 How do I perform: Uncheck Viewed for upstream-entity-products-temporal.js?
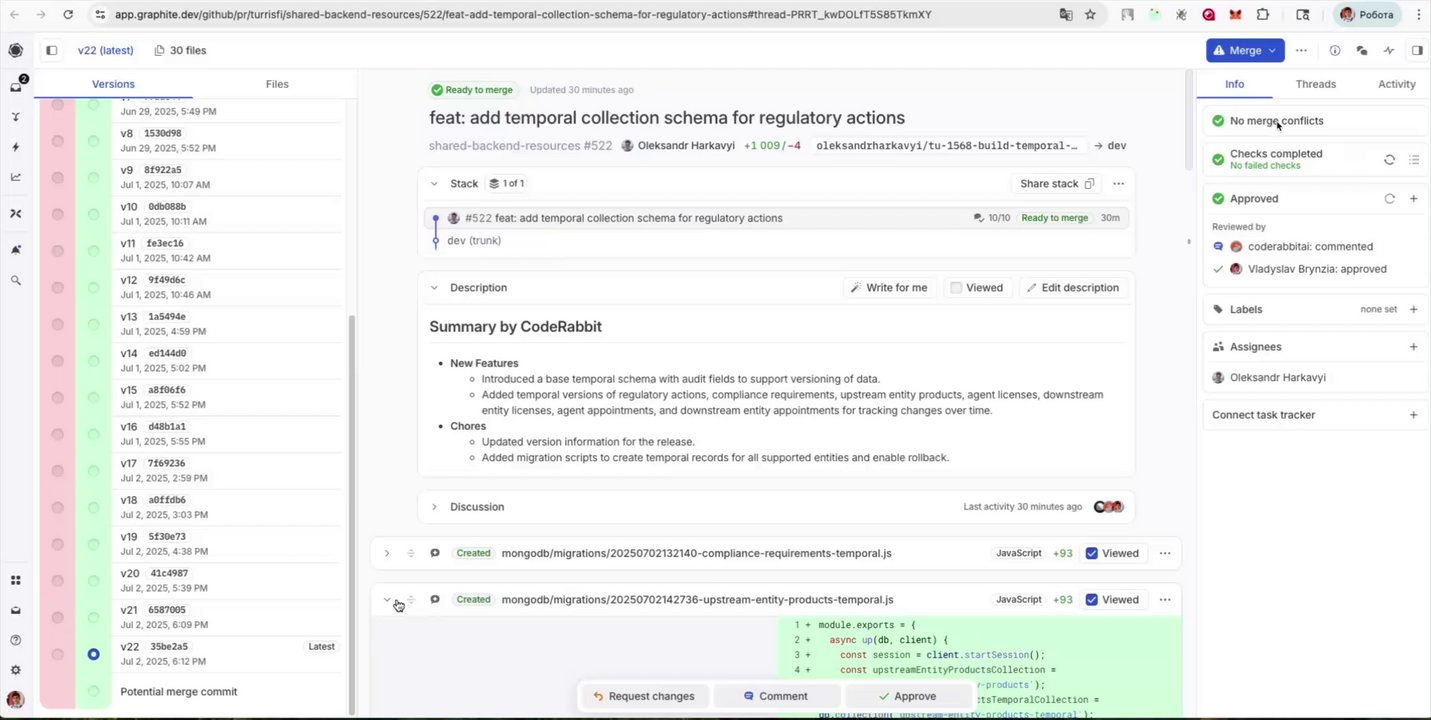[1091, 600]
